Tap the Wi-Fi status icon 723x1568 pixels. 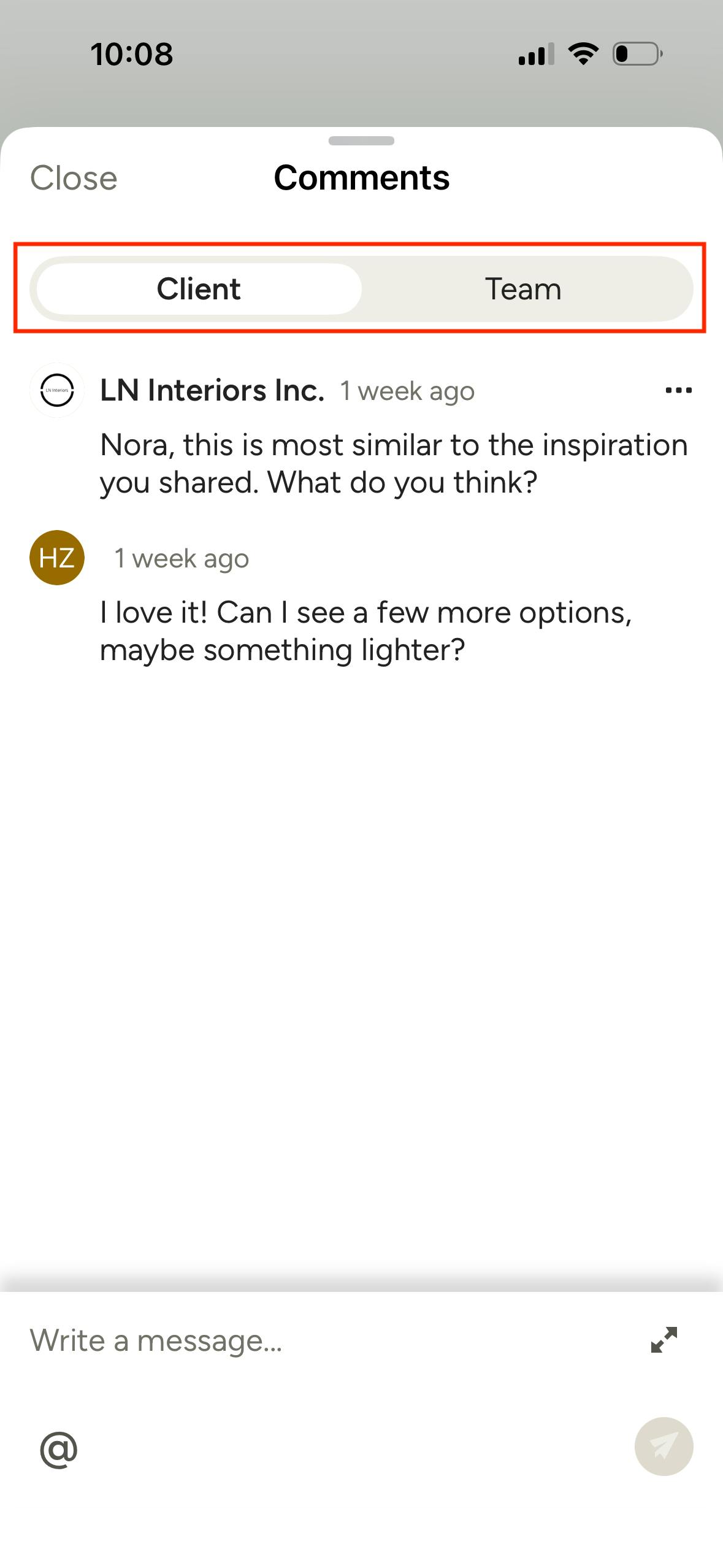(x=583, y=54)
